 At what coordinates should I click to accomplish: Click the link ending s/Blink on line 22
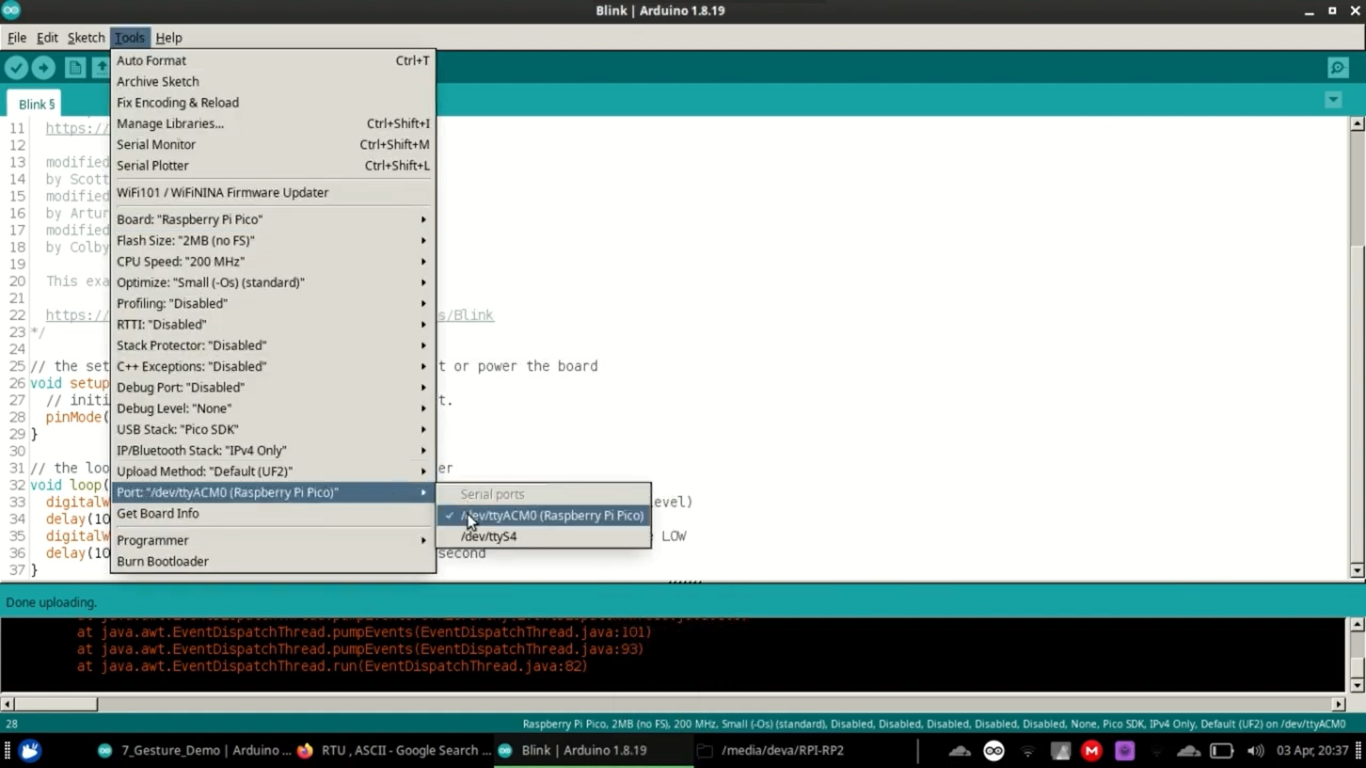tap(465, 315)
